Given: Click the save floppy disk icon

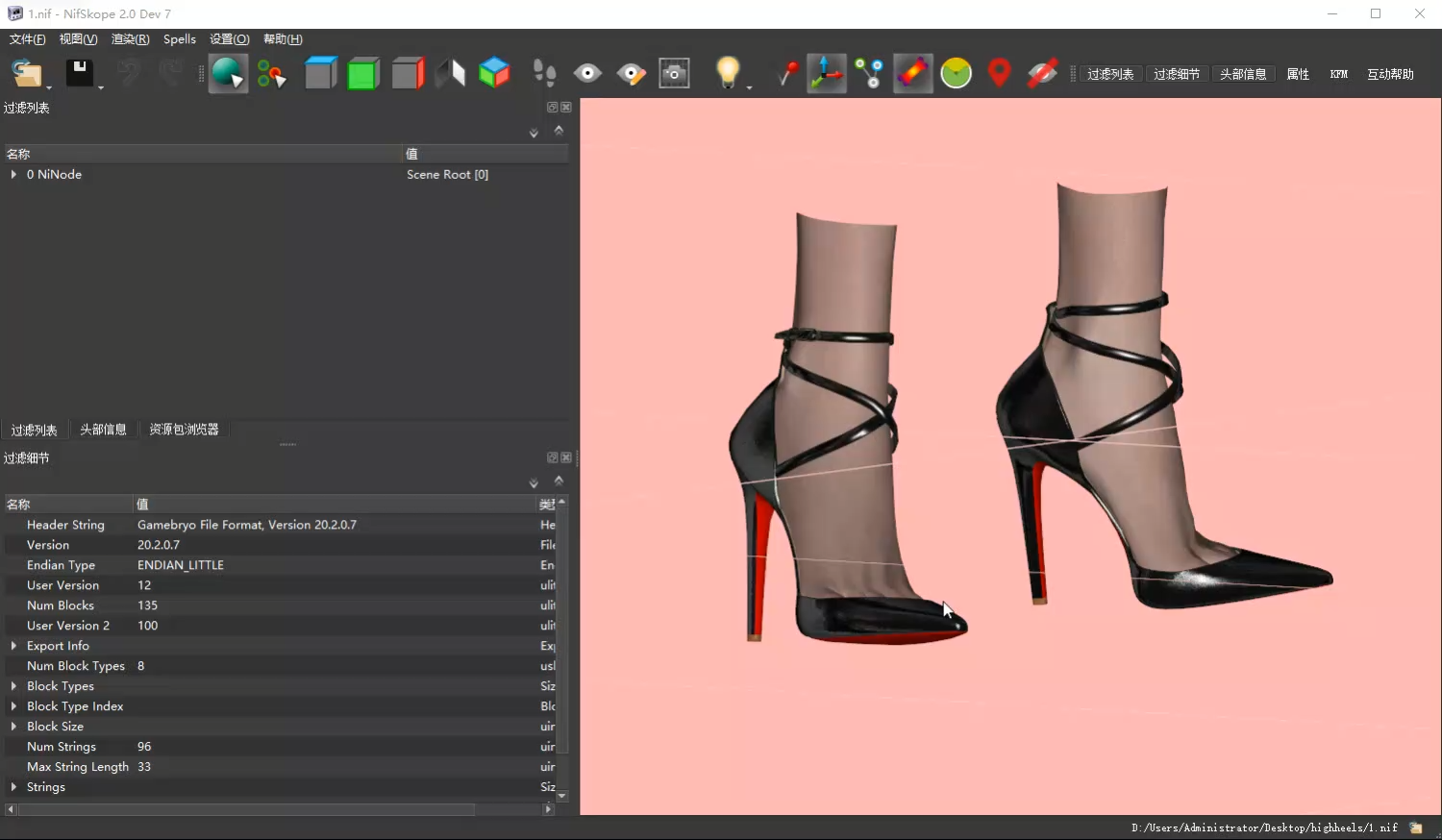Looking at the screenshot, I should 79,73.
